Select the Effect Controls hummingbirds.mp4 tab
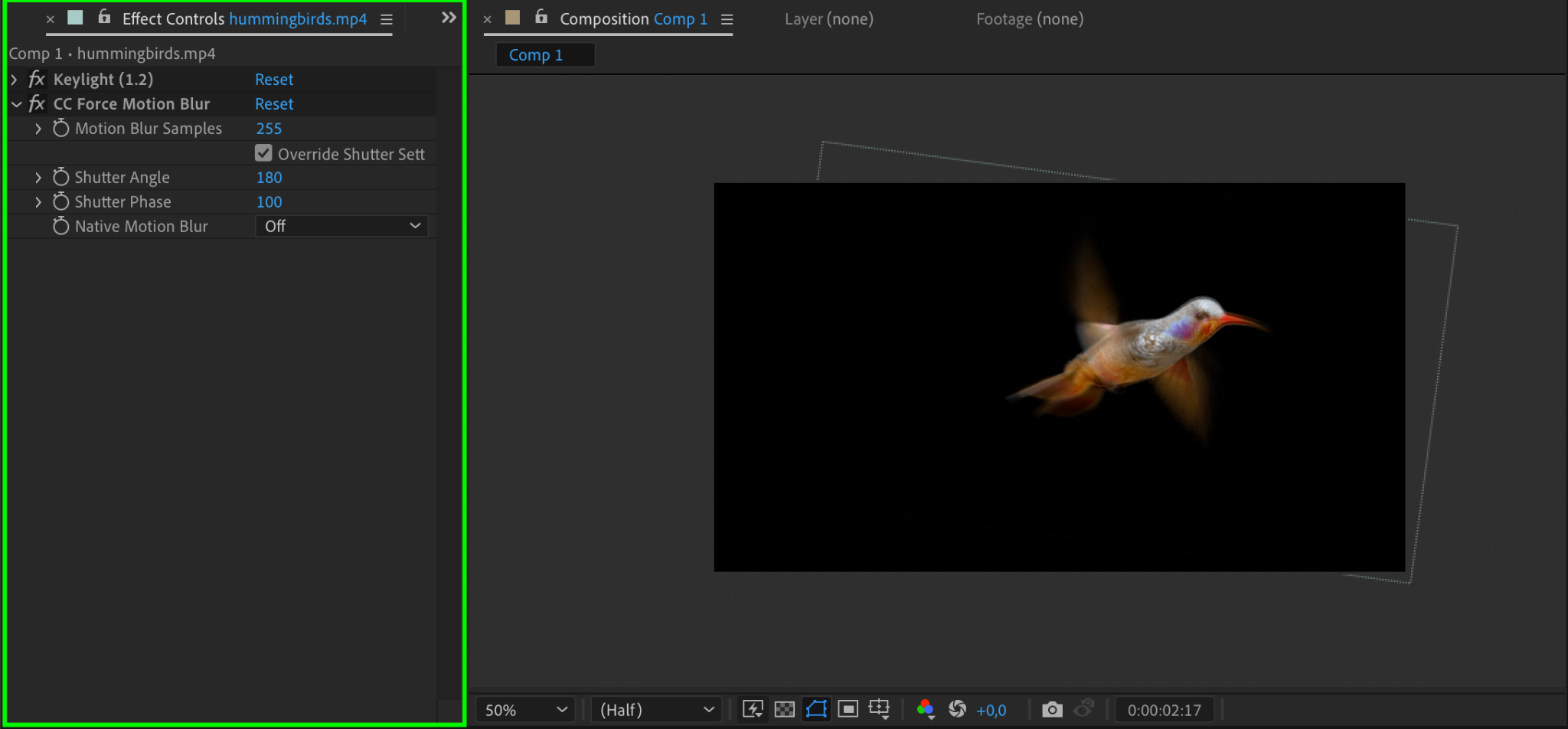Viewport: 1568px width, 729px height. coord(244,18)
